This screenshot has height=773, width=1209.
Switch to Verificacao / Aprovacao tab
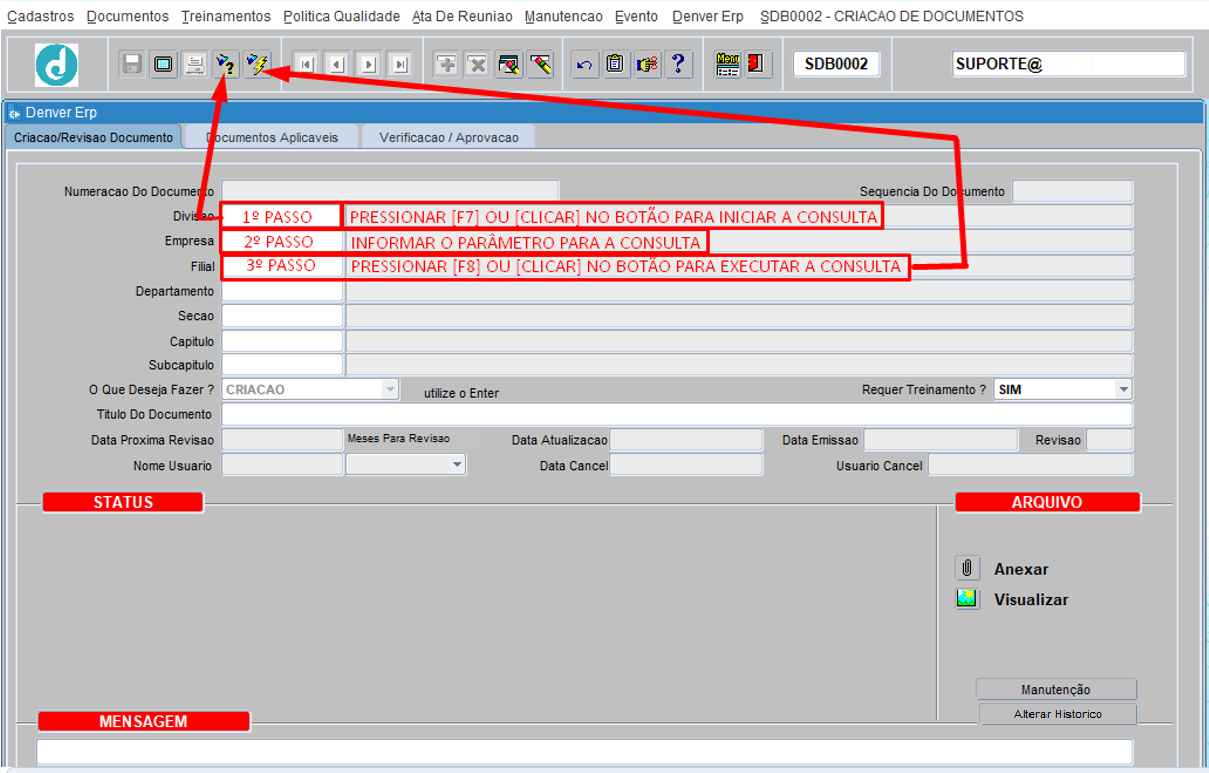(x=449, y=138)
